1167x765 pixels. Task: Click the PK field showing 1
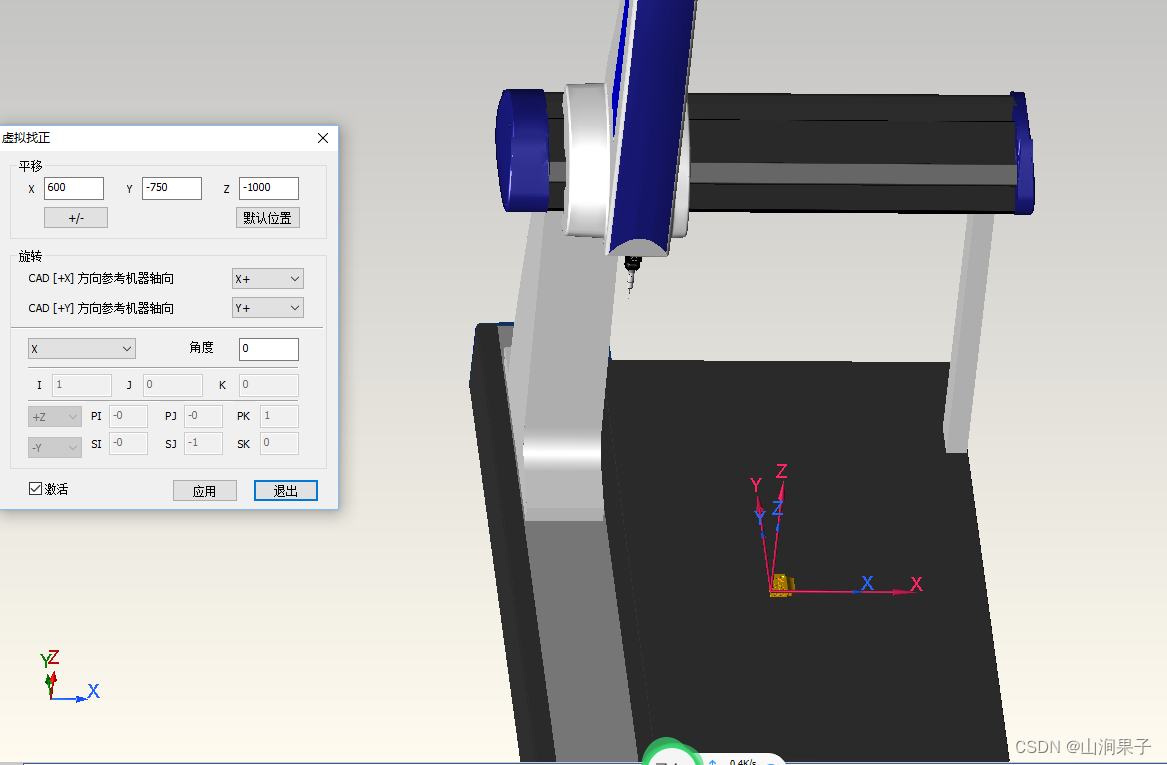279,417
